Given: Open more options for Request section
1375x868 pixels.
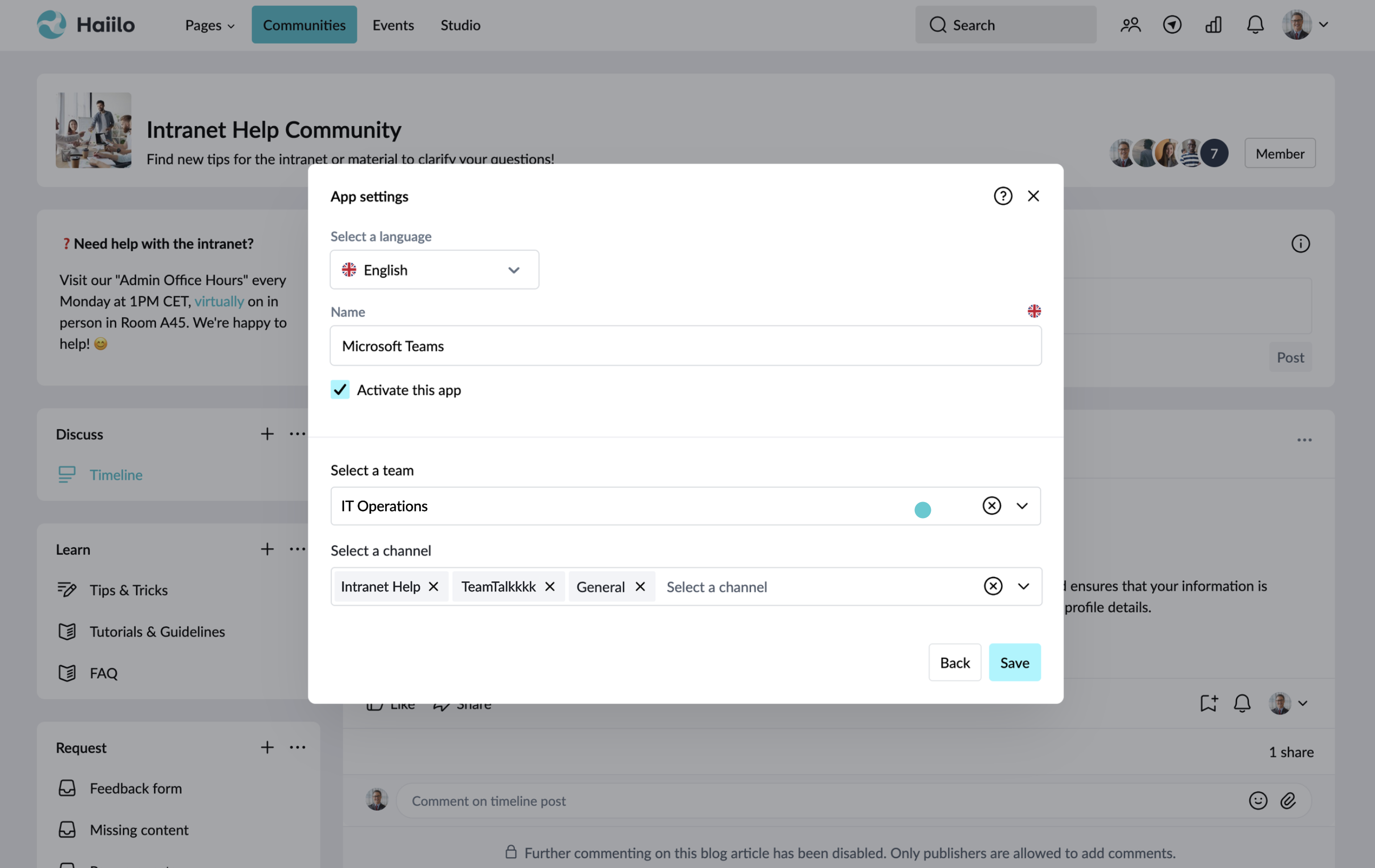Looking at the screenshot, I should coord(297,747).
